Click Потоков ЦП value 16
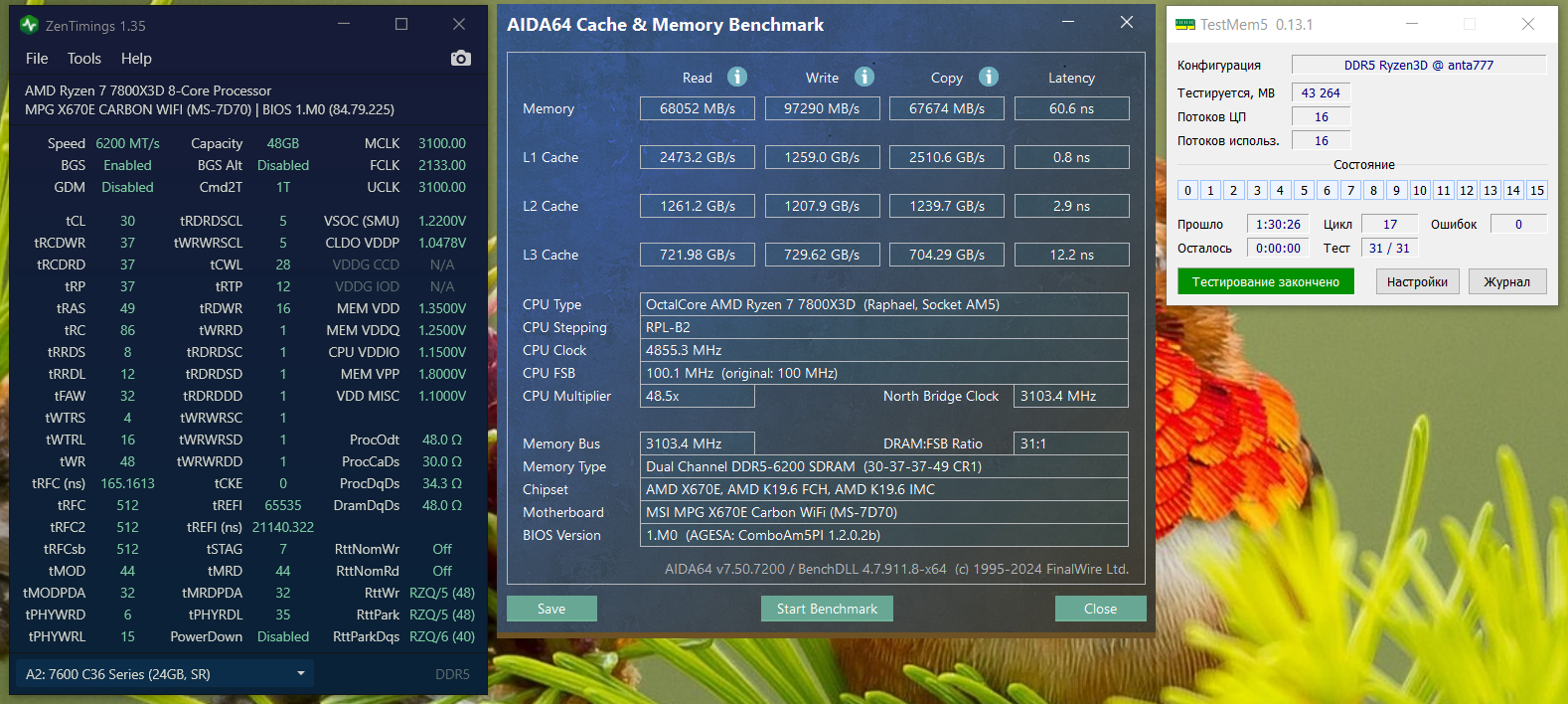1568x704 pixels. [1321, 116]
